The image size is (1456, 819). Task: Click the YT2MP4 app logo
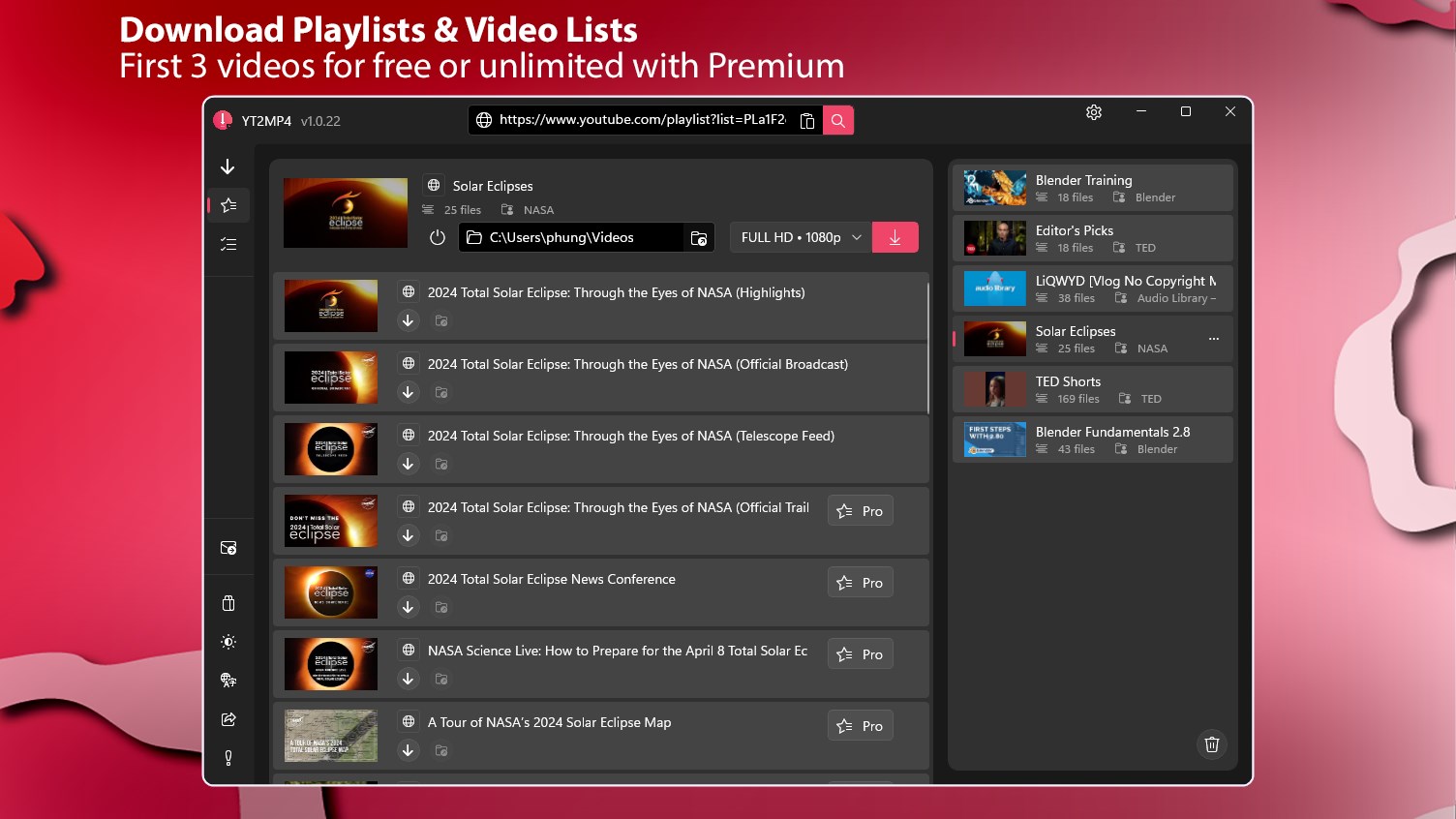[x=223, y=120]
